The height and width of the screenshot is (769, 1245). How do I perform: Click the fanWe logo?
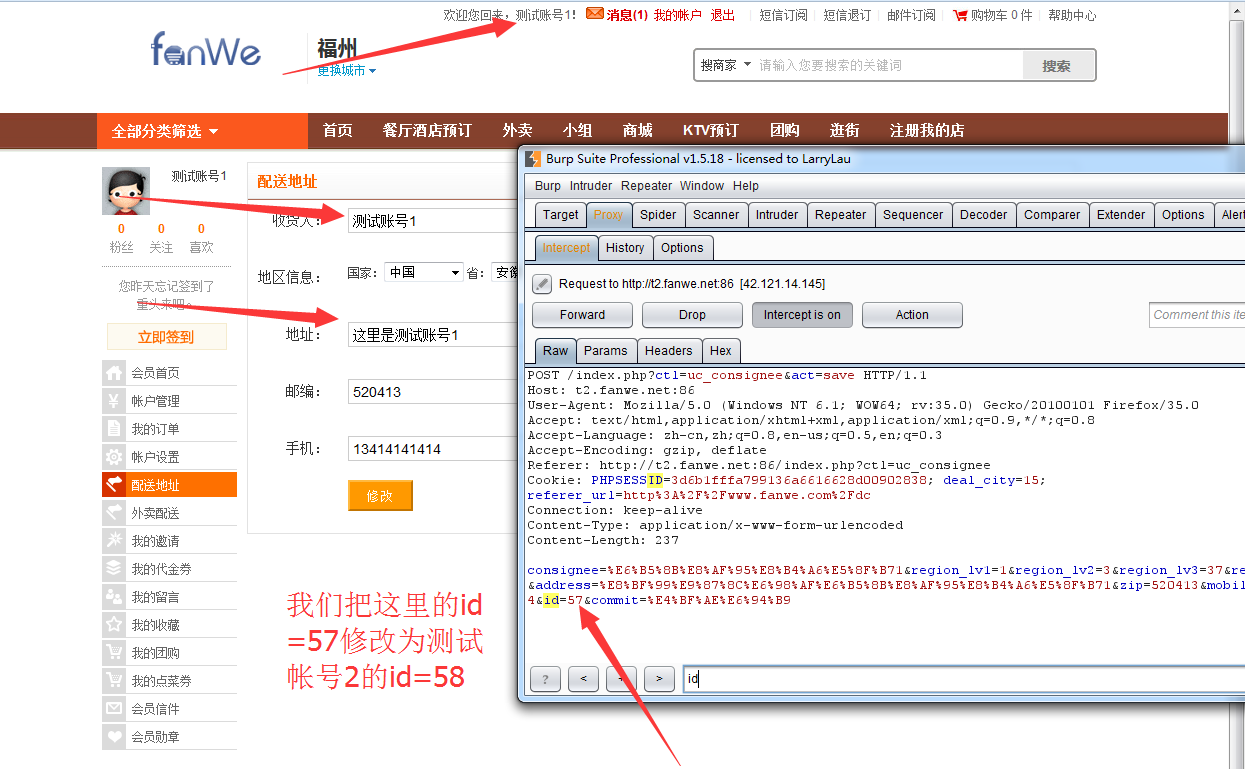(x=207, y=49)
